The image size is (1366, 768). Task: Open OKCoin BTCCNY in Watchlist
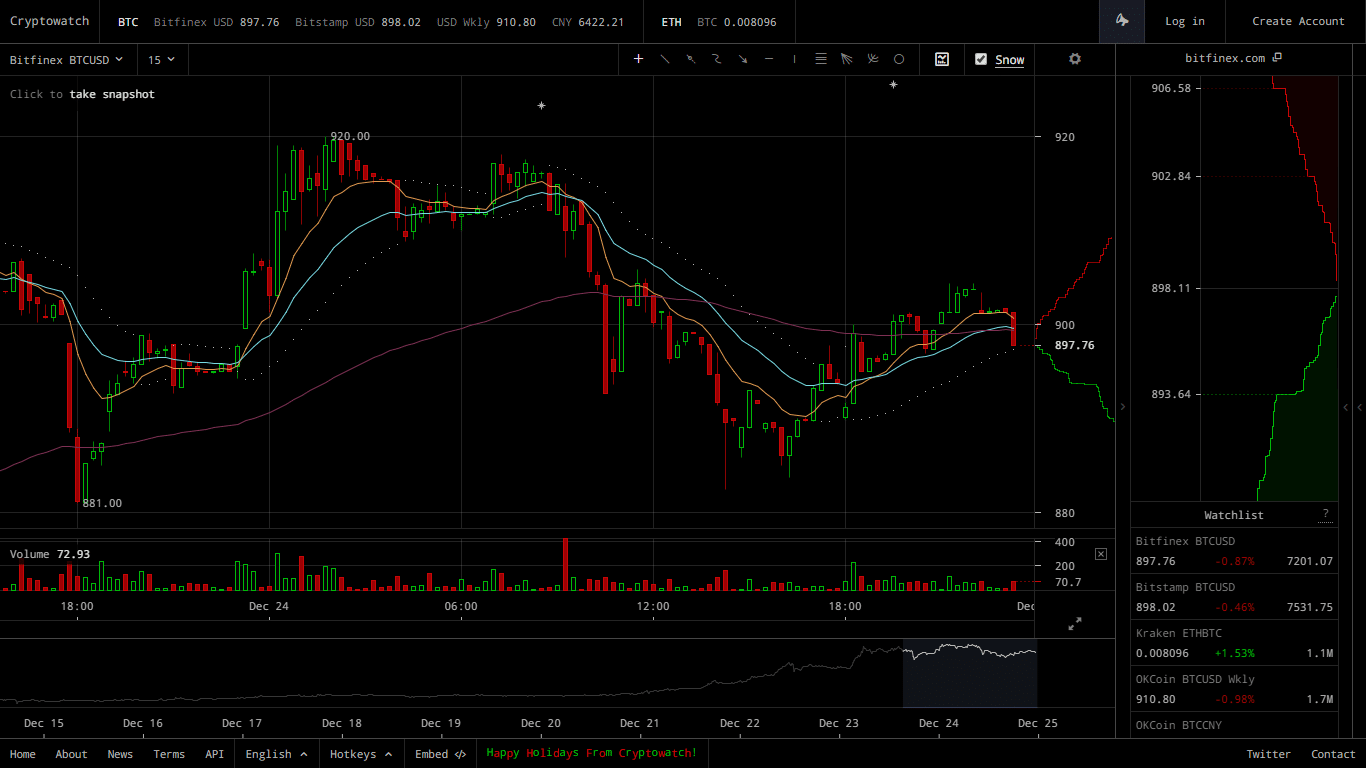coord(1234,725)
